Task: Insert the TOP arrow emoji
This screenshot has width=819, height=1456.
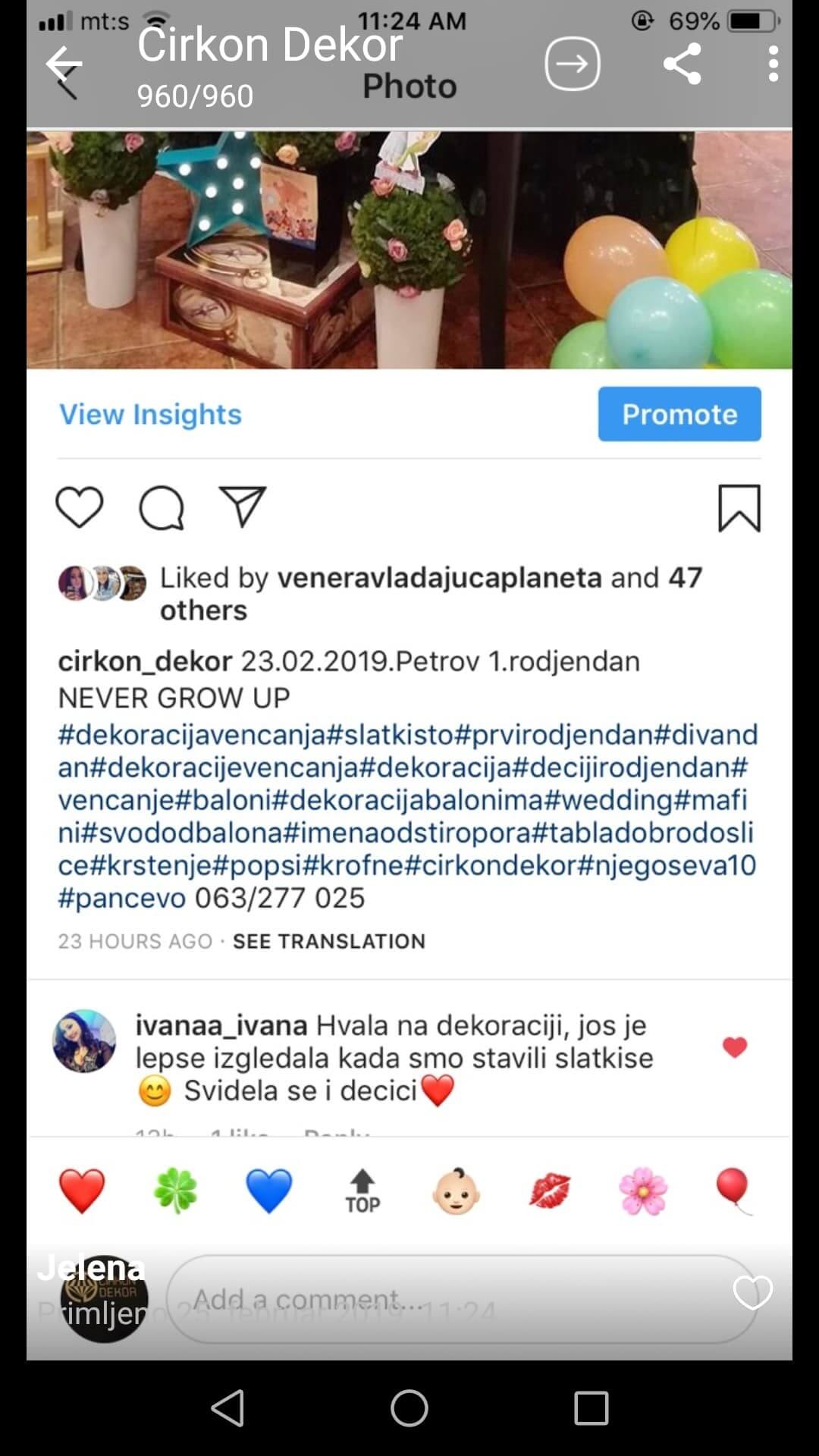Action: 362,1191
